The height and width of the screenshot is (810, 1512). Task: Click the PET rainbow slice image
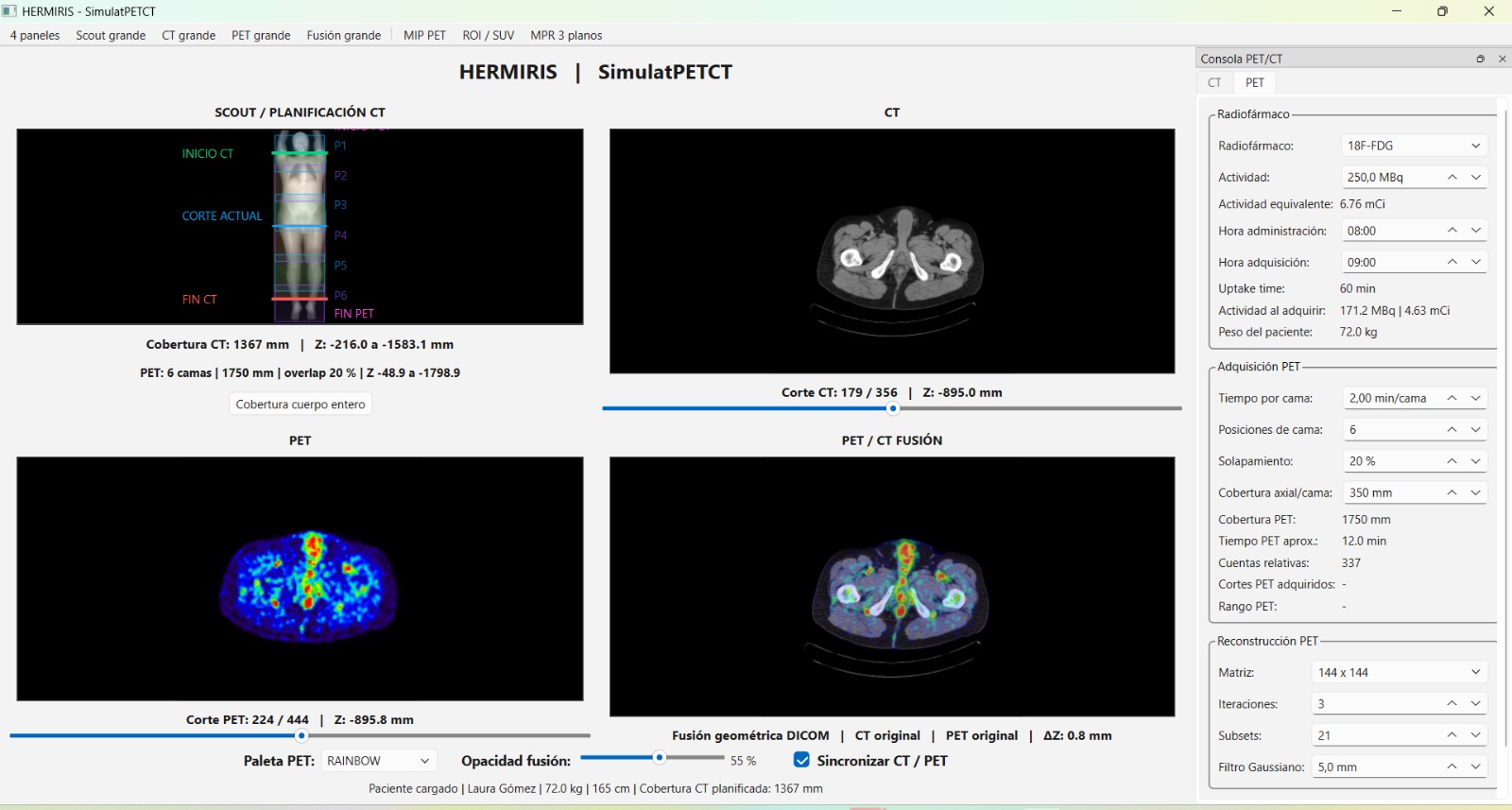300,578
